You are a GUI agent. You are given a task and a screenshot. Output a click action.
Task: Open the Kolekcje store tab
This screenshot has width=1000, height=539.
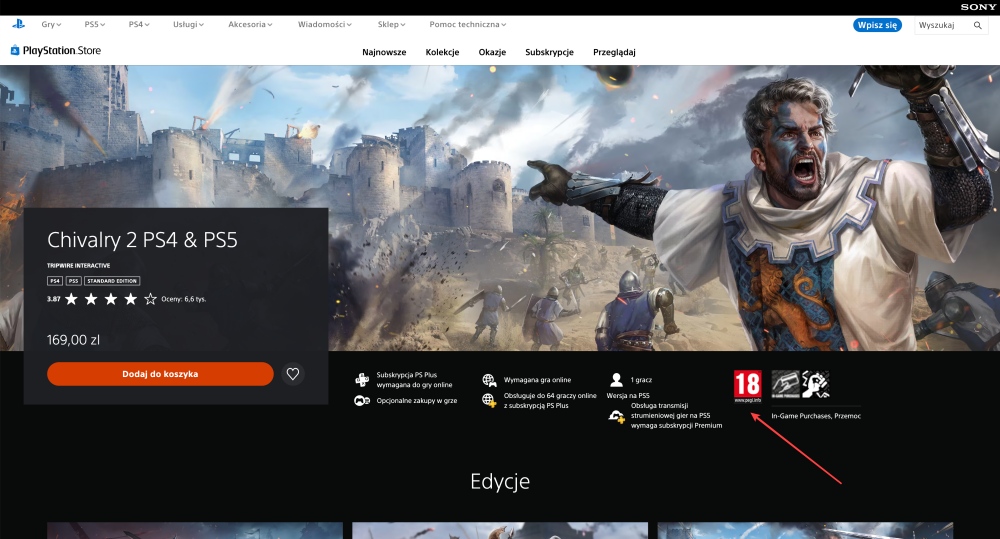pos(442,52)
